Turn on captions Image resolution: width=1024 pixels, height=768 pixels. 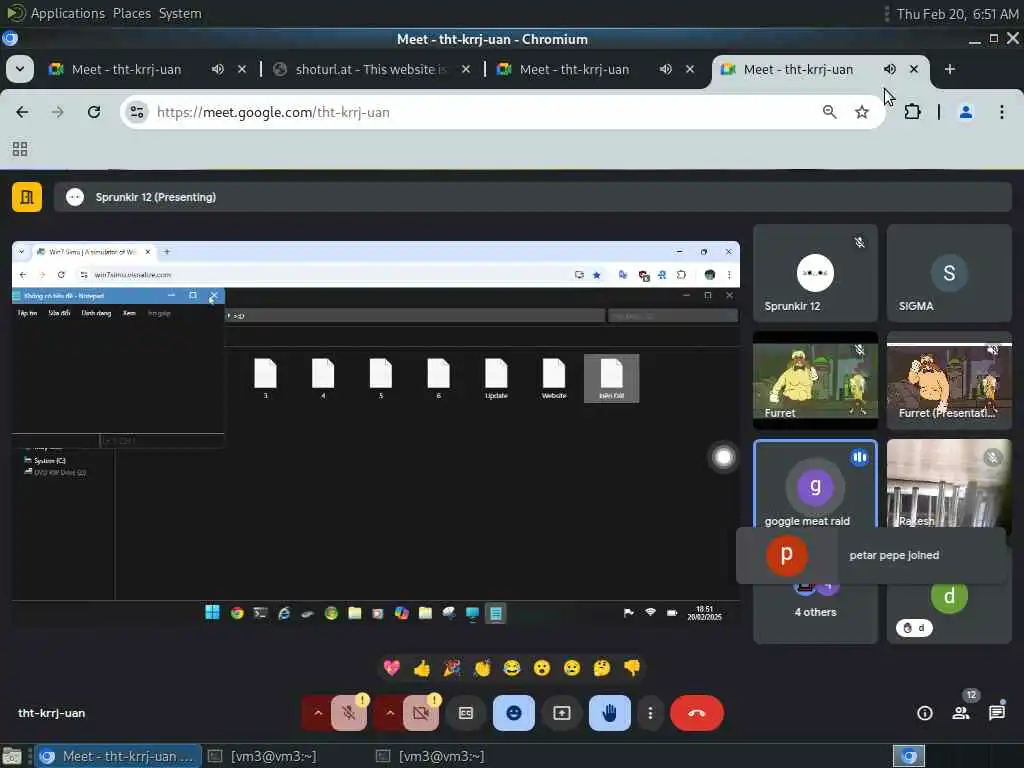(x=466, y=713)
